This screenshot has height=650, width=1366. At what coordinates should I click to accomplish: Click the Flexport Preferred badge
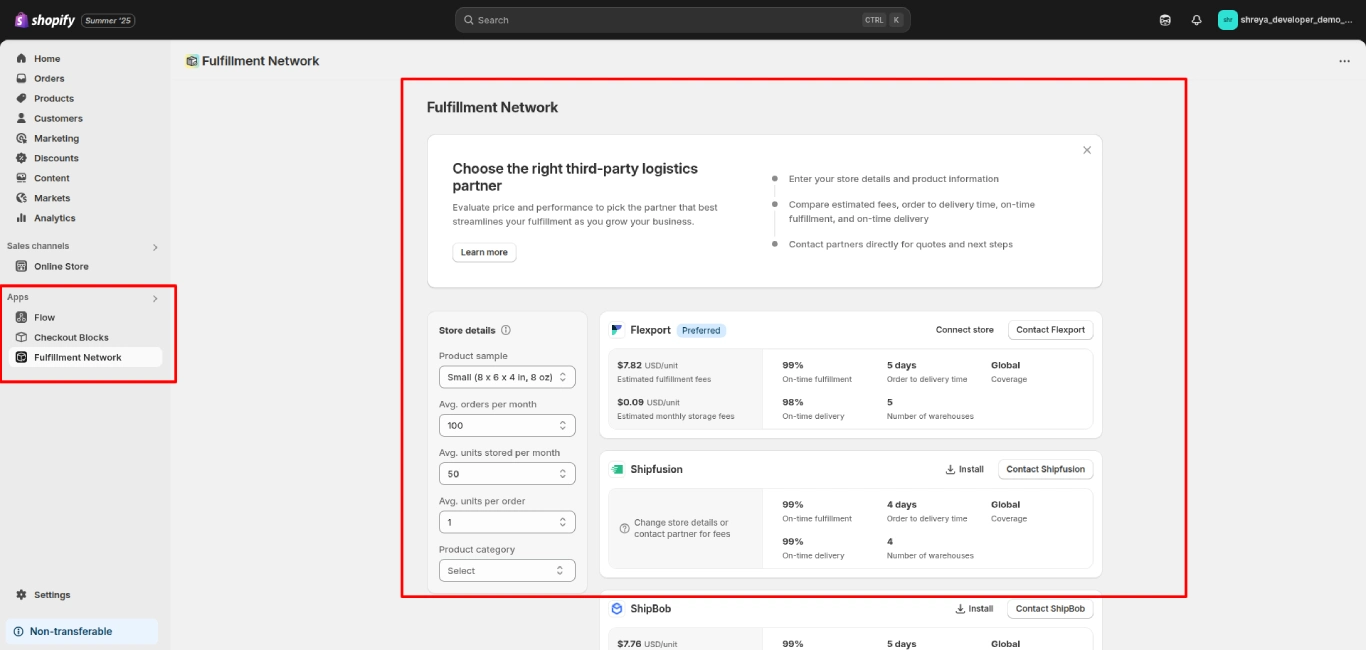coord(701,330)
